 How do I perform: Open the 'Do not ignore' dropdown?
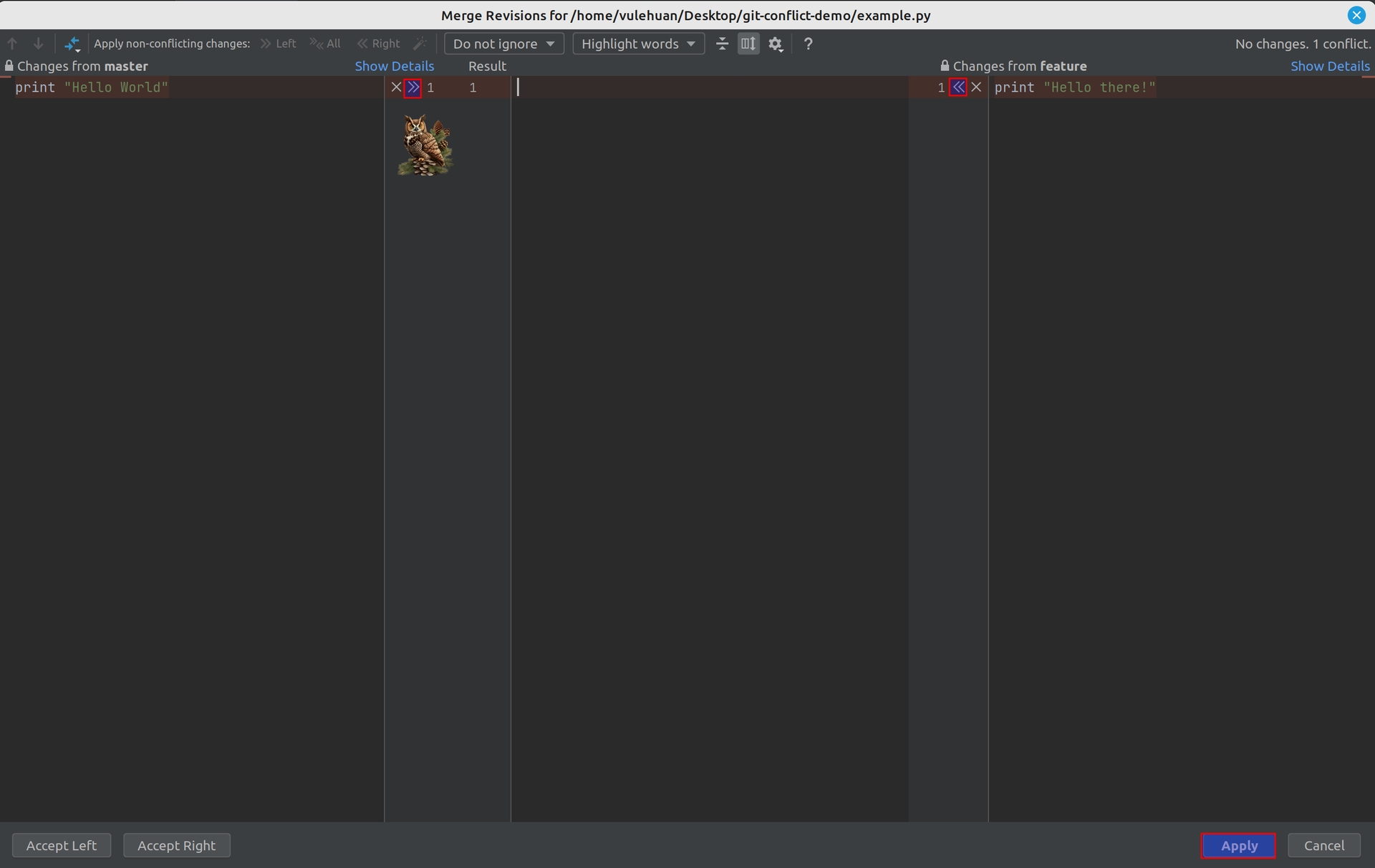503,44
